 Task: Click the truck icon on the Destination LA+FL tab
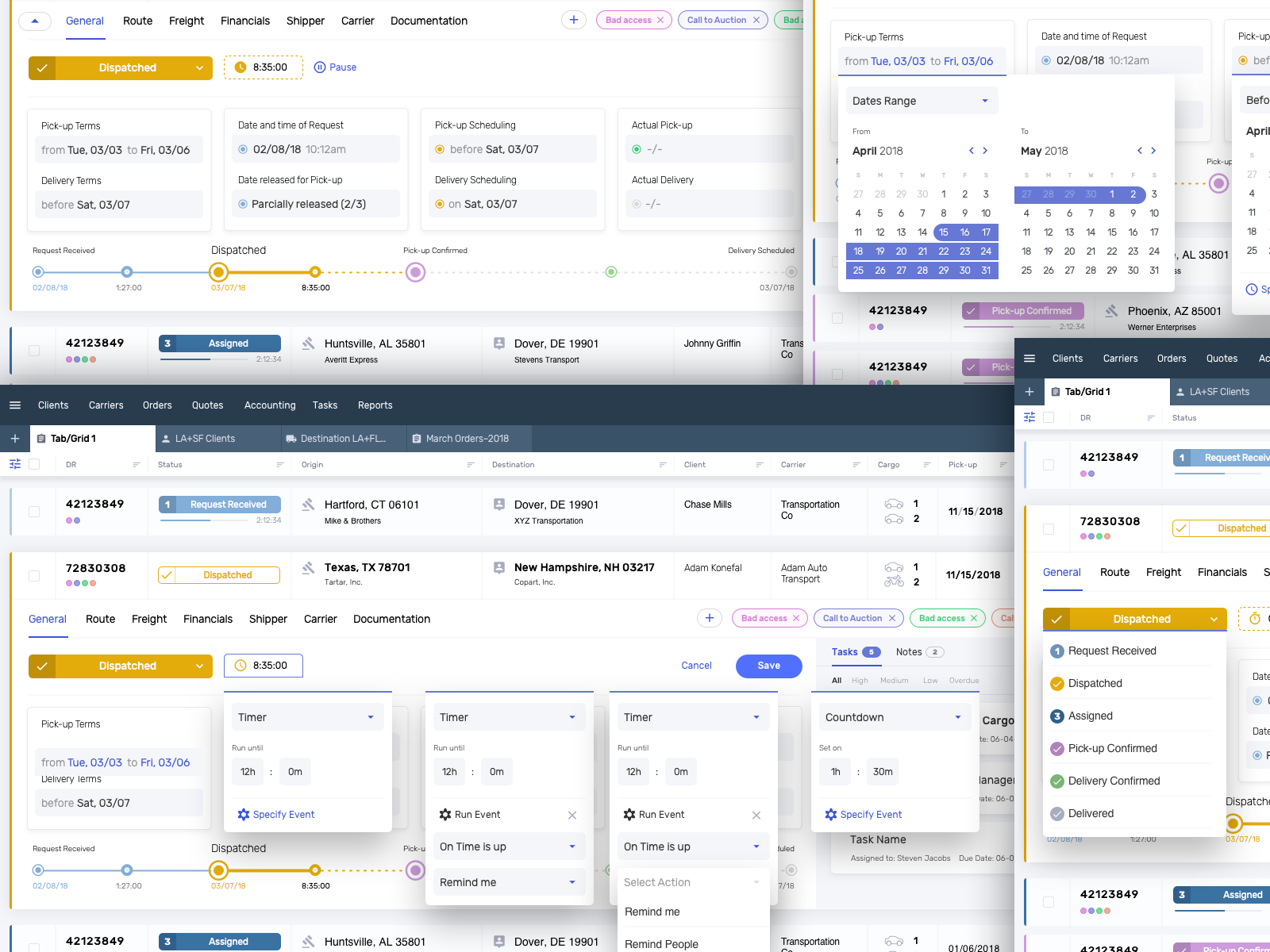pyautogui.click(x=291, y=438)
